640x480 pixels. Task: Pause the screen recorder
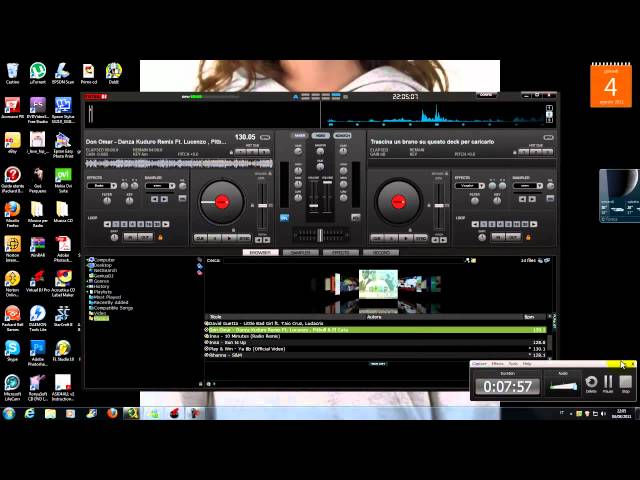tap(608, 384)
